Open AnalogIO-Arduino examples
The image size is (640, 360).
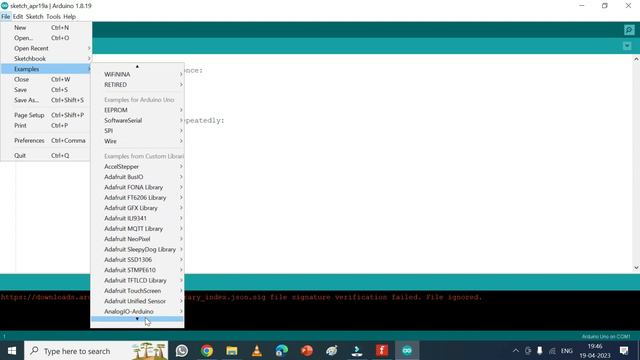click(x=138, y=311)
